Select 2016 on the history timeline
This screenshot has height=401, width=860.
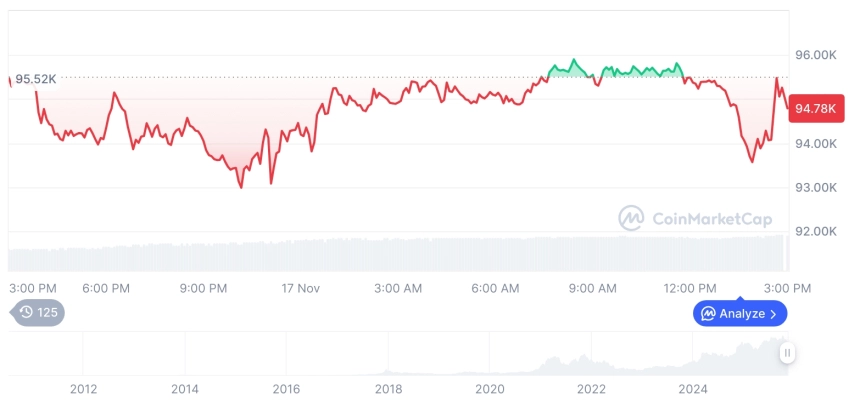pyautogui.click(x=286, y=389)
